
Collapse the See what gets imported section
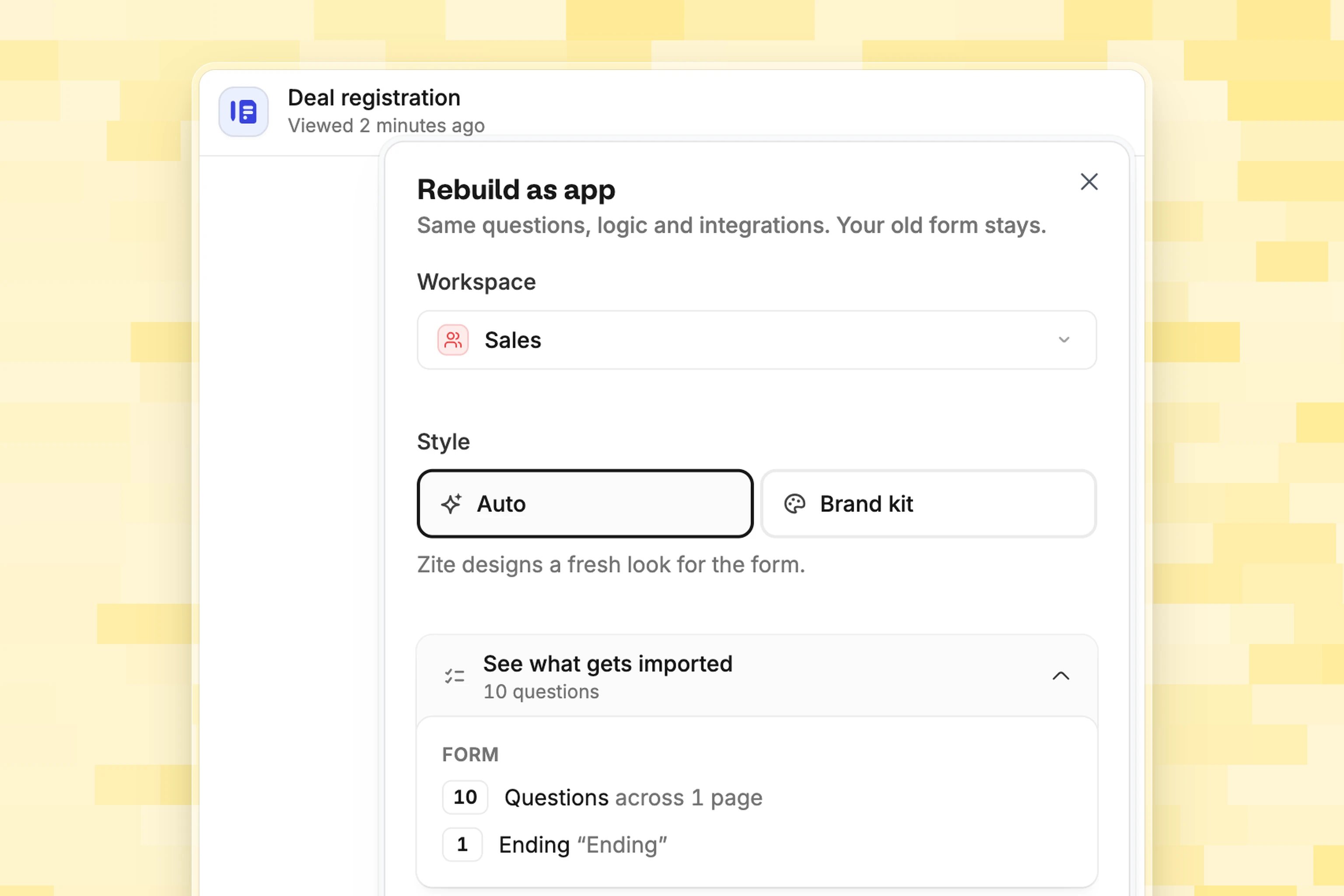[756, 676]
